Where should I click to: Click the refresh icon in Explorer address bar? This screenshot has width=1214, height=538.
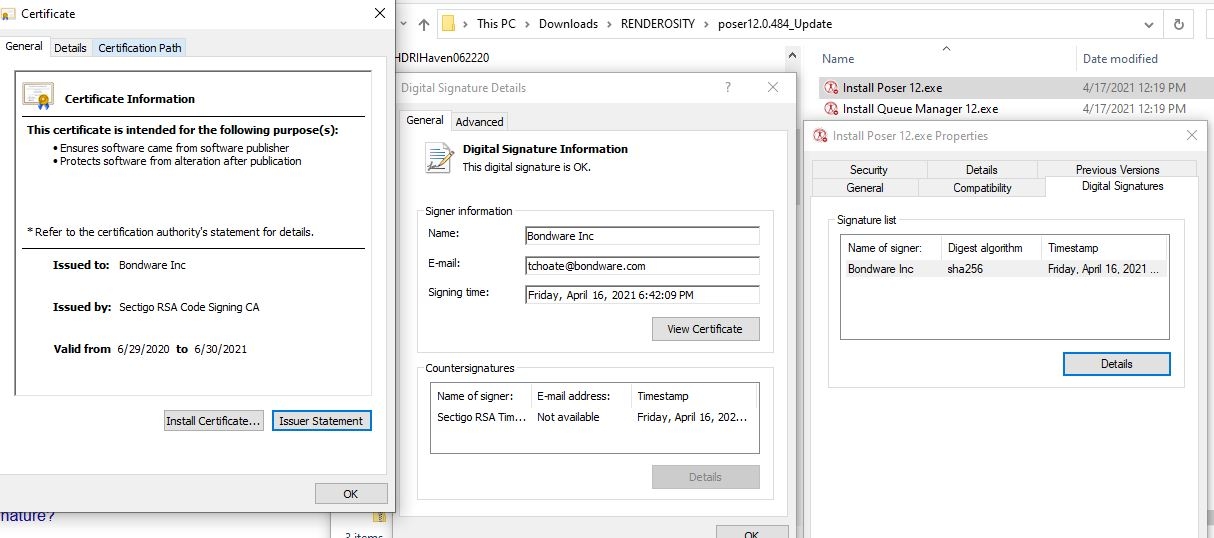1180,24
